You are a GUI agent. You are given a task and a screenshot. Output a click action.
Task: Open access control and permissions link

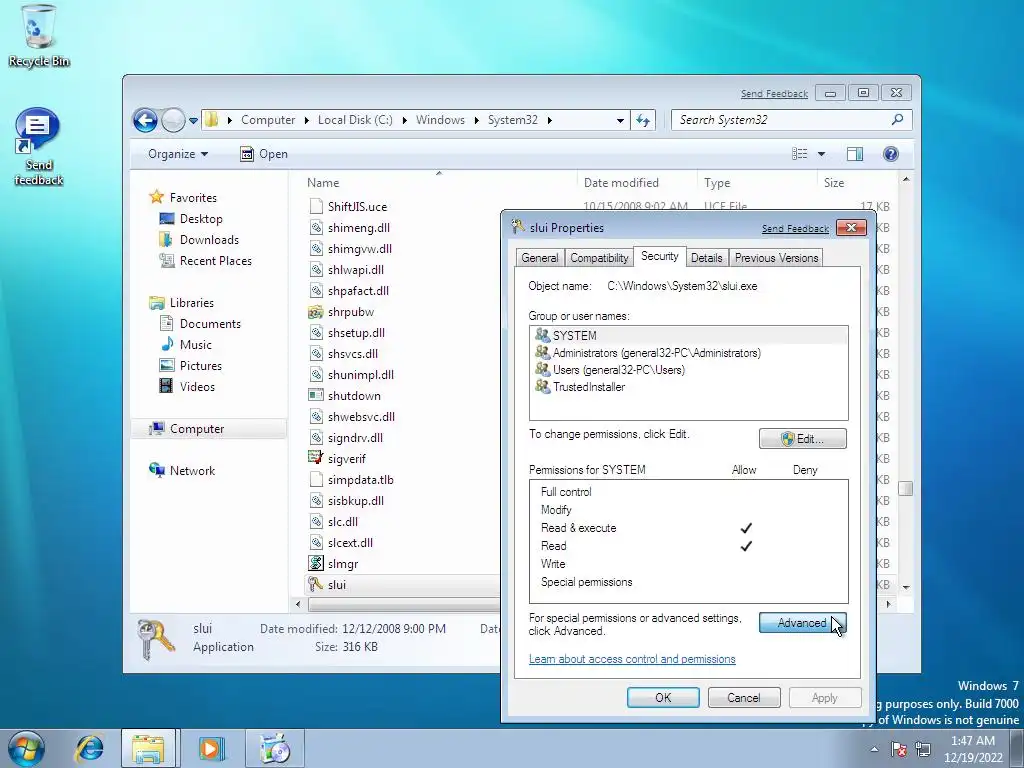point(632,659)
